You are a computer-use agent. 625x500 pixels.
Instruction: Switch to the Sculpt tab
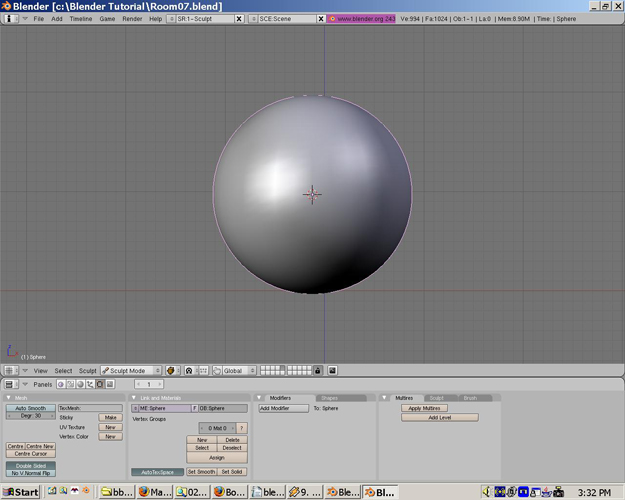click(x=436, y=398)
